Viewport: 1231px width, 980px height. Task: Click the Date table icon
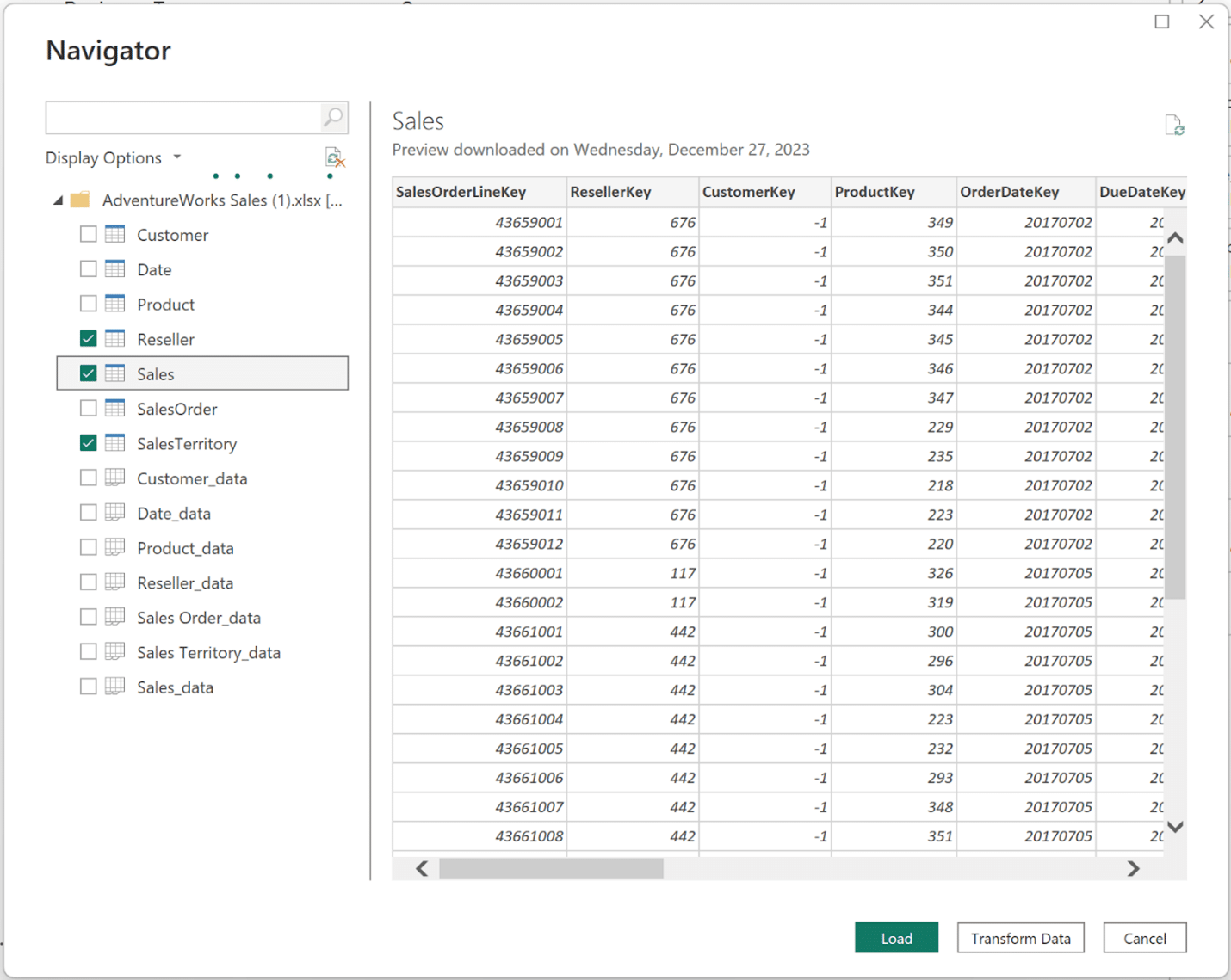[115, 268]
